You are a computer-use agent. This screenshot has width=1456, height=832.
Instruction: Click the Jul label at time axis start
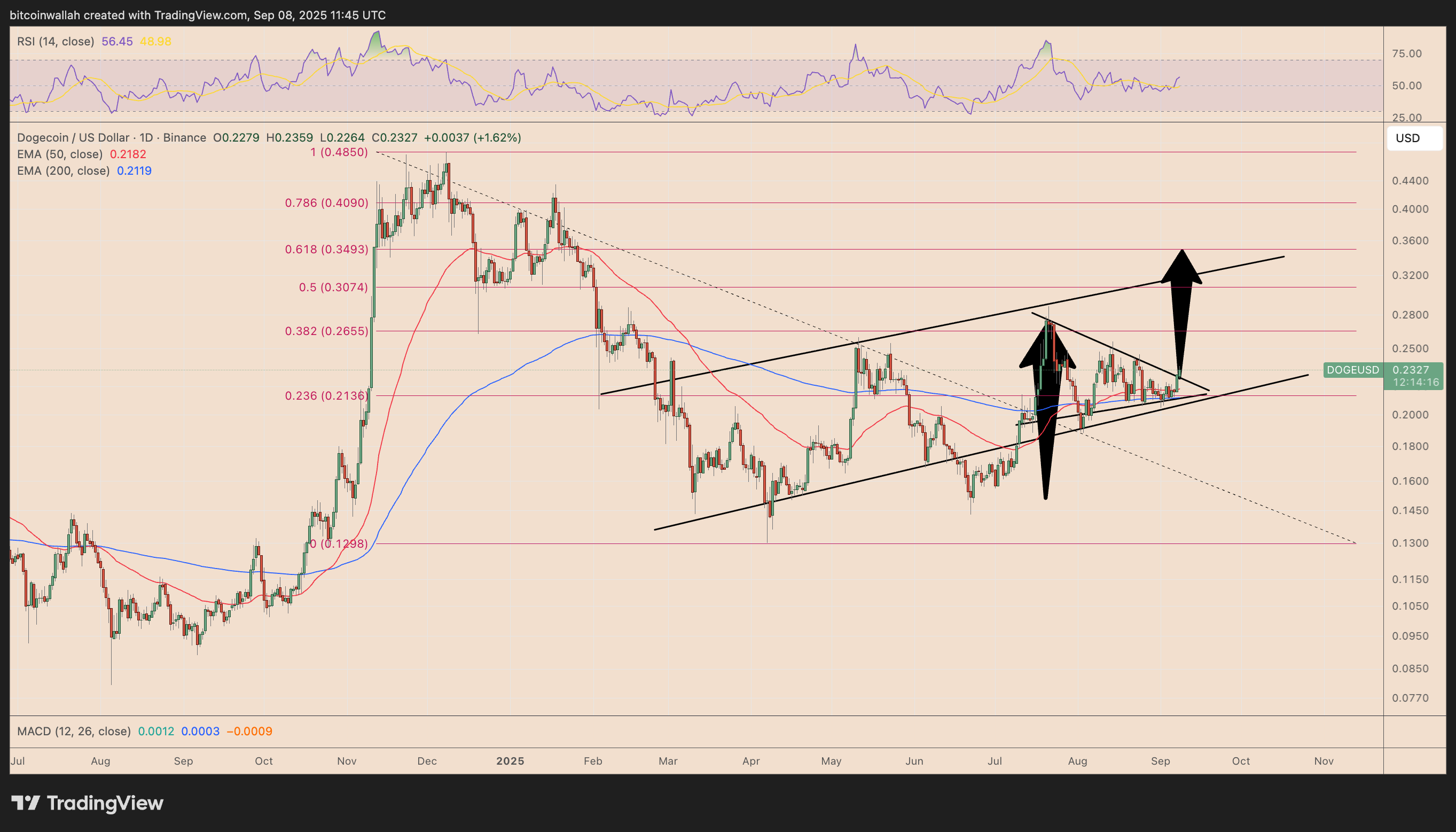tap(18, 761)
